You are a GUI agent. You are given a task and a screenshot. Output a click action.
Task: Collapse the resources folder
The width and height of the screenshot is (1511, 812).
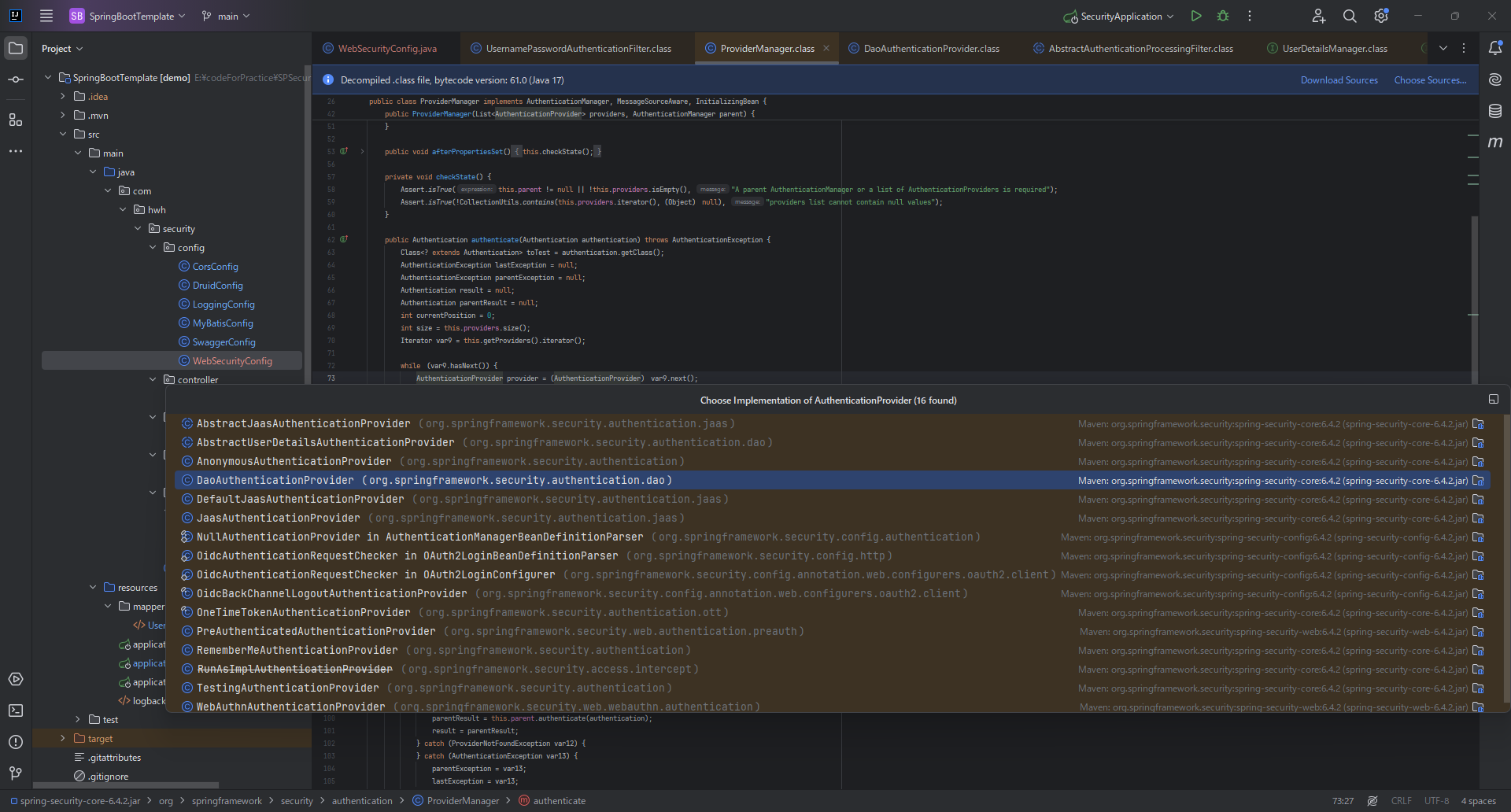click(93, 587)
